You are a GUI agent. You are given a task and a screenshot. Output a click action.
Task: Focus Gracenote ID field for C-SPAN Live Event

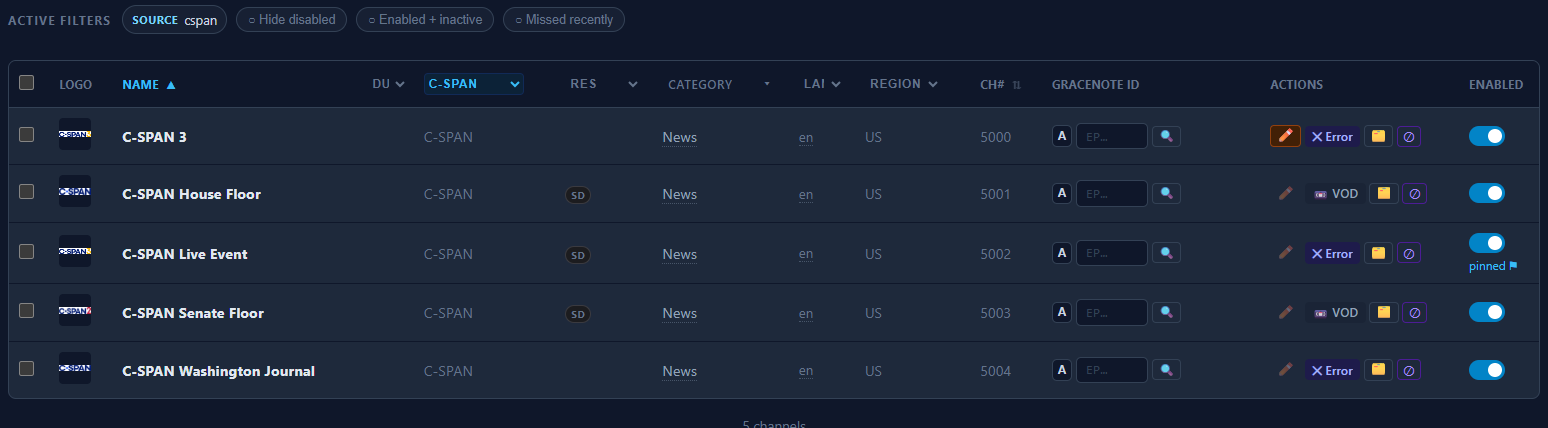pos(1111,253)
